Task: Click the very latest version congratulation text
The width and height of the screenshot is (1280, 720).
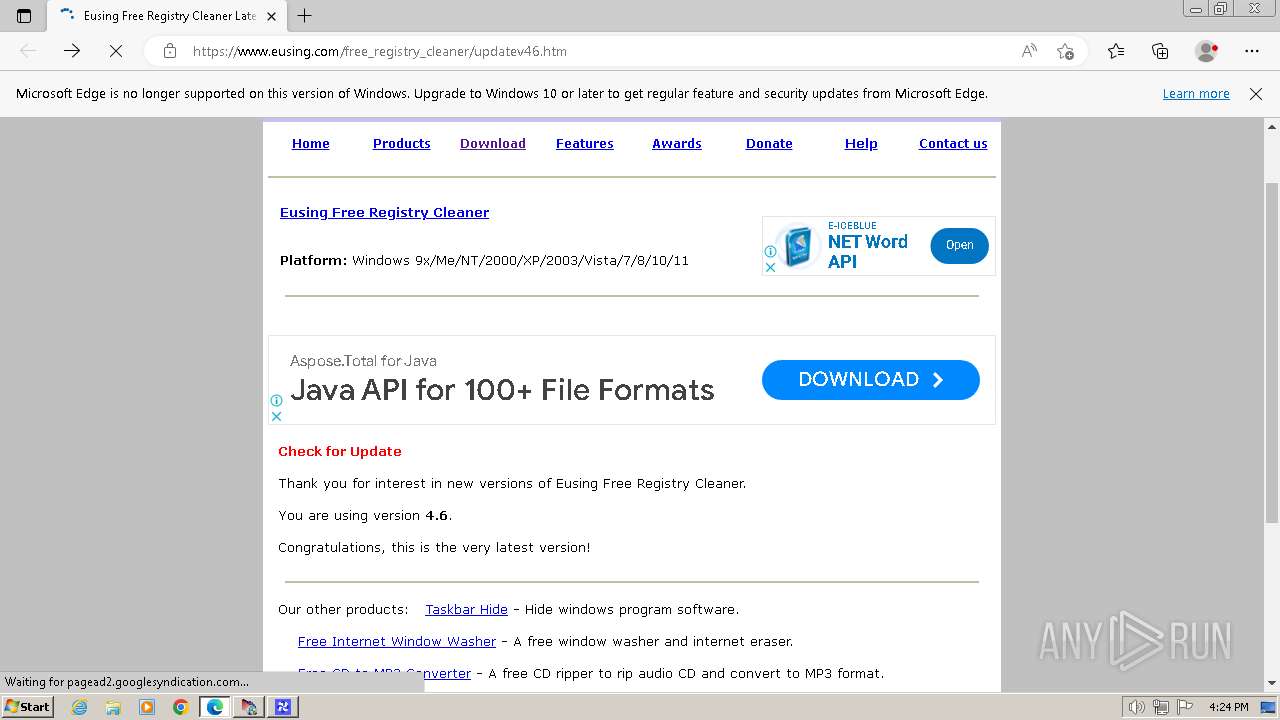Action: point(434,547)
